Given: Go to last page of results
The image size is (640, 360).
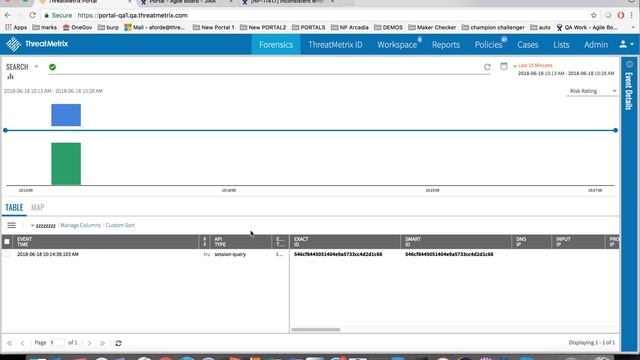Looking at the screenshot, I should (x=102, y=343).
